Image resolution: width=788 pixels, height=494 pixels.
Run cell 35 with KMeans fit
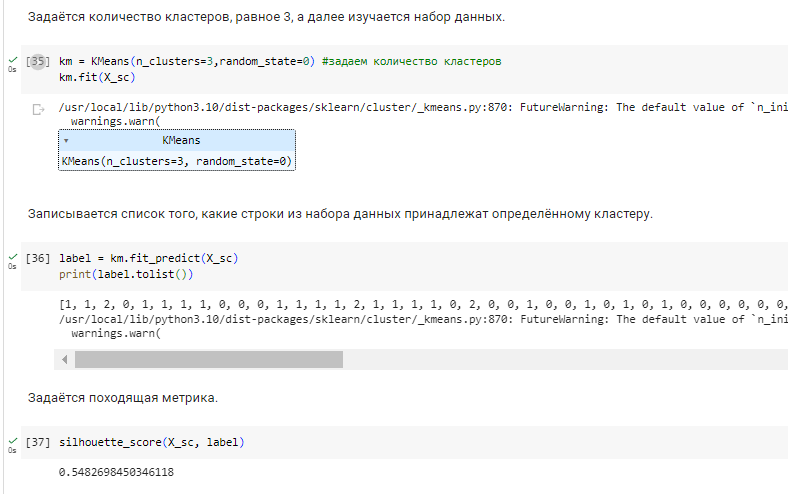pos(38,61)
